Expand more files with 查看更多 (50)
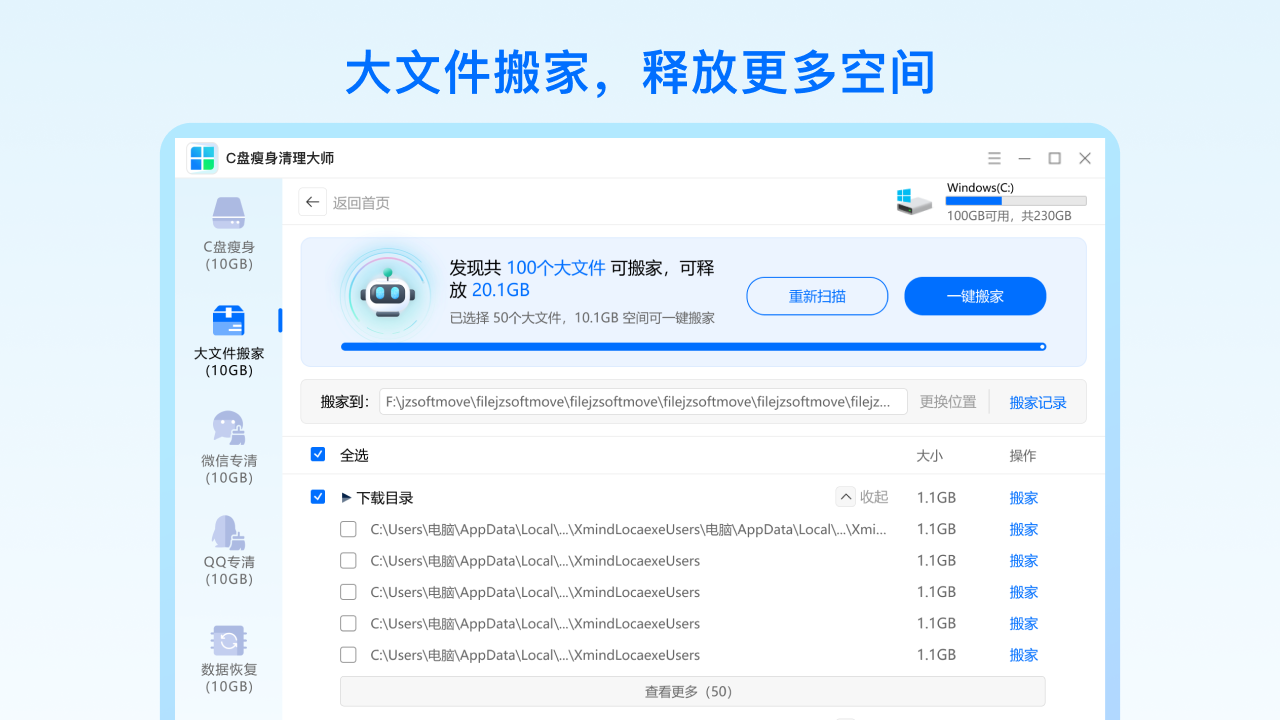 pos(692,691)
